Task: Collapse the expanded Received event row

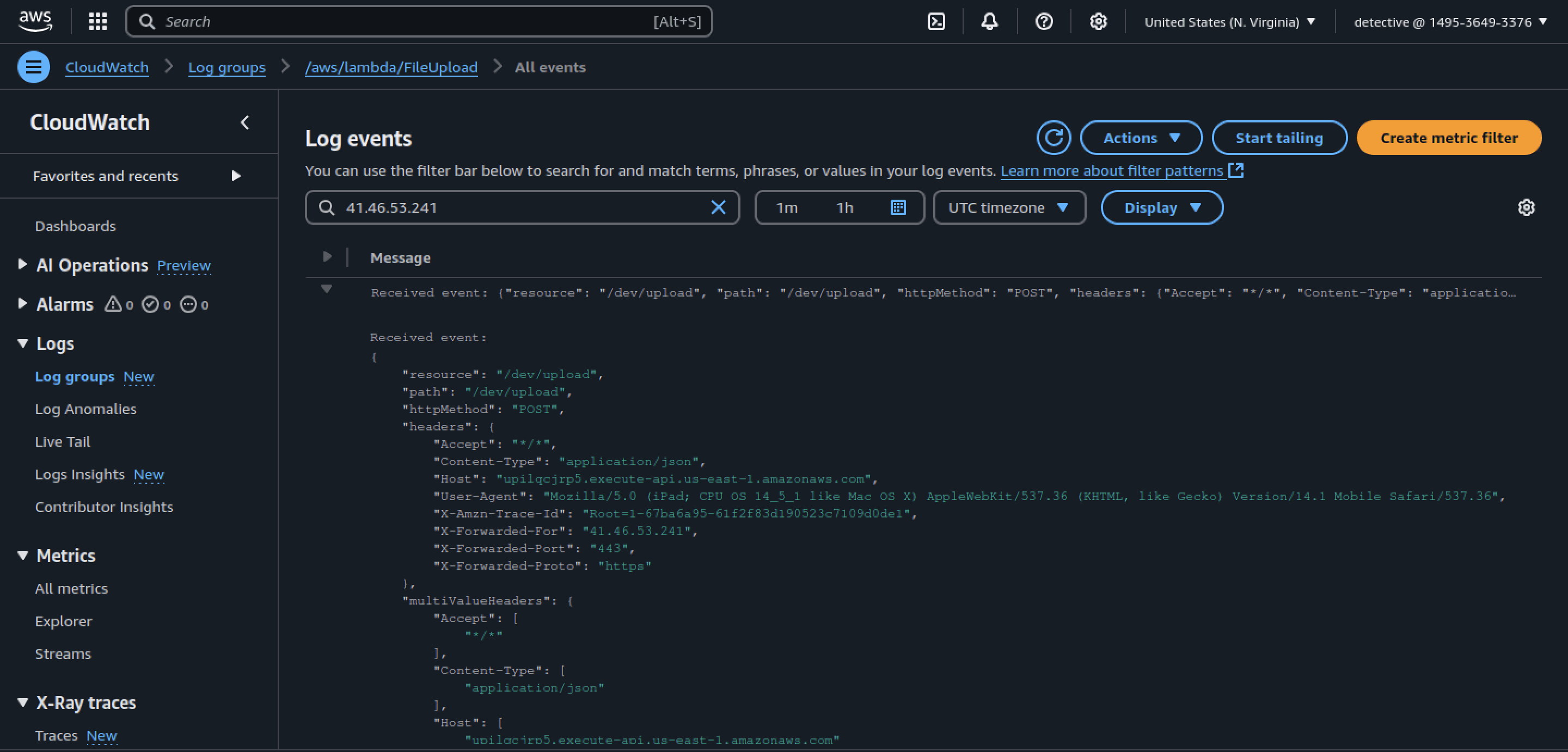Action: pos(327,289)
